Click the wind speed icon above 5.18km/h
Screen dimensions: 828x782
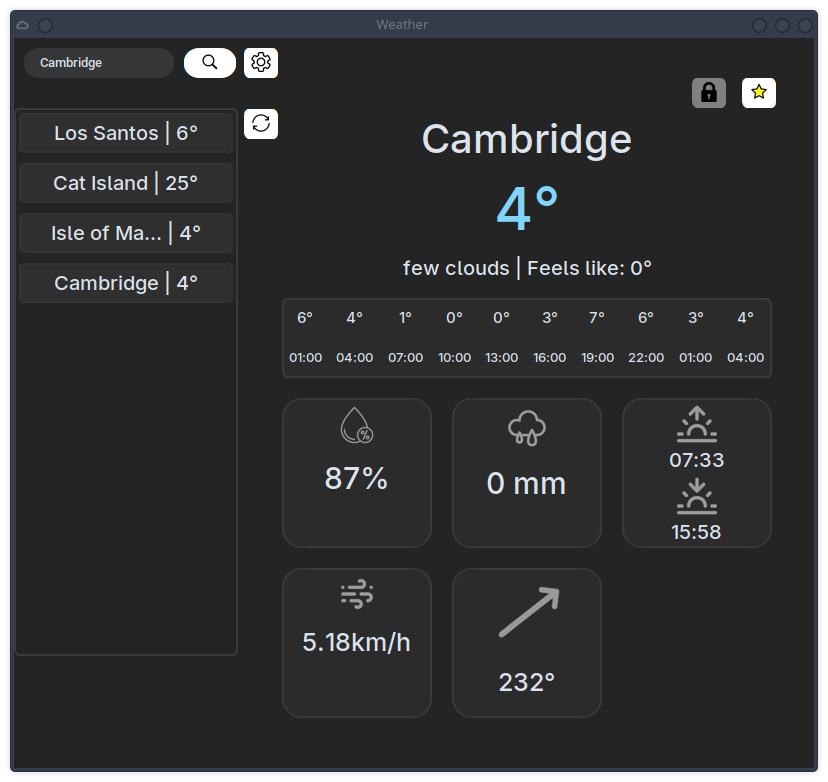point(357,594)
